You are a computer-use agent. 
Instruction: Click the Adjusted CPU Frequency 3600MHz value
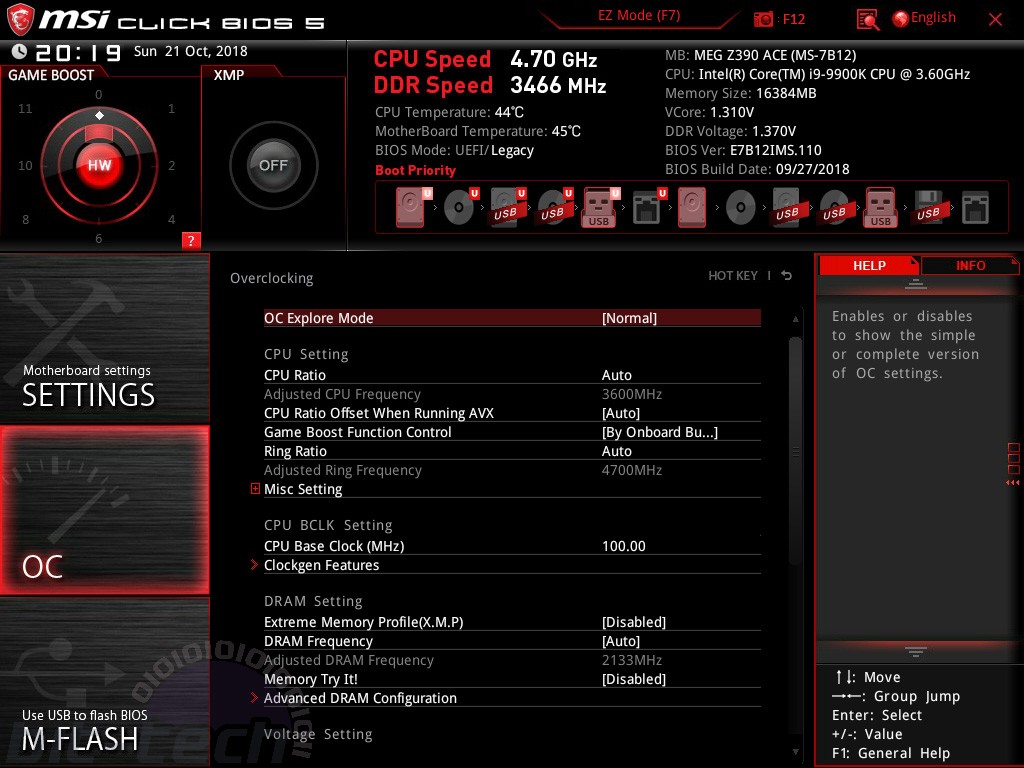[x=632, y=394]
